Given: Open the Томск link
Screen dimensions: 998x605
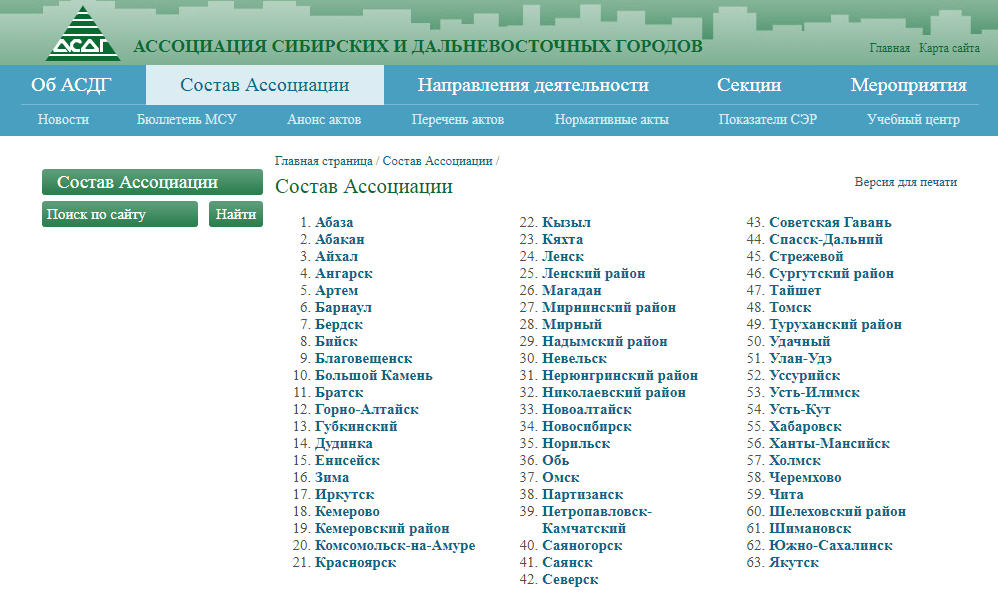Looking at the screenshot, I should tap(791, 307).
